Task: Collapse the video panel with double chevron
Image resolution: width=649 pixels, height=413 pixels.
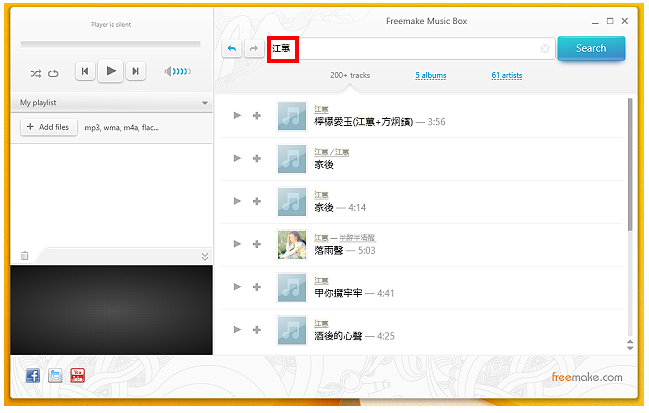Action: point(204,257)
